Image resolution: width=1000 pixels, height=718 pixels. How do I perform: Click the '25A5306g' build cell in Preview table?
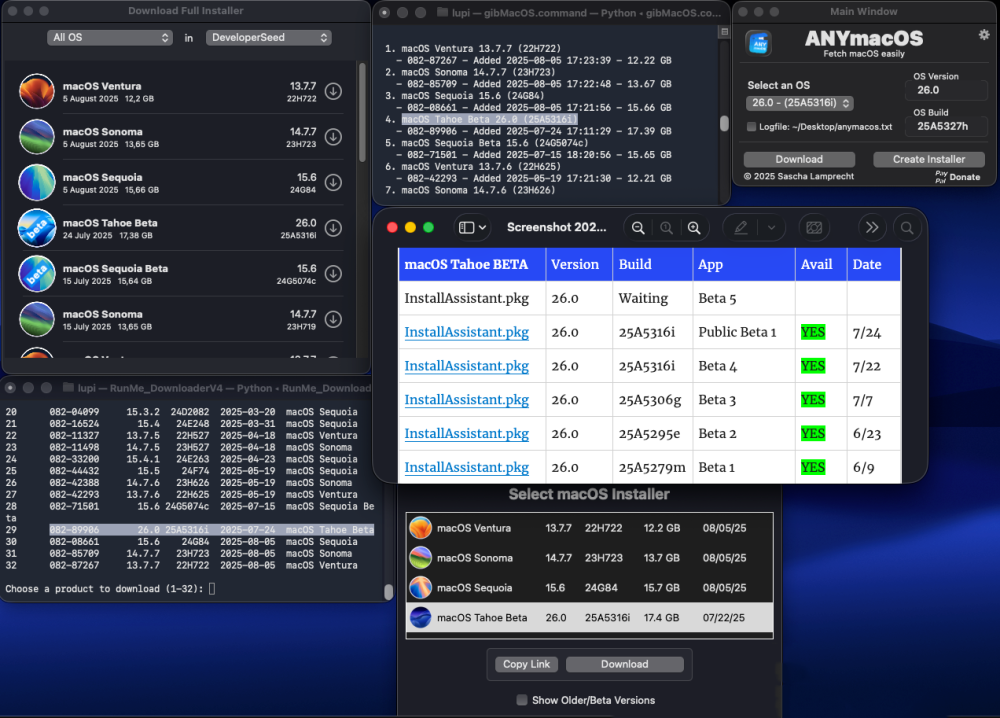point(652,400)
